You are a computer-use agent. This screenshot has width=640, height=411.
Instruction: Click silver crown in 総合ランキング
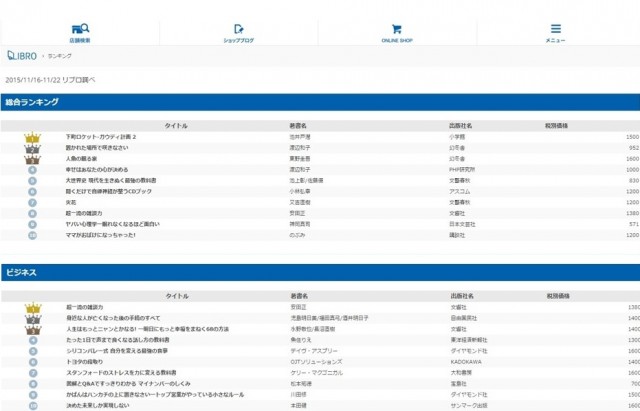(x=32, y=147)
